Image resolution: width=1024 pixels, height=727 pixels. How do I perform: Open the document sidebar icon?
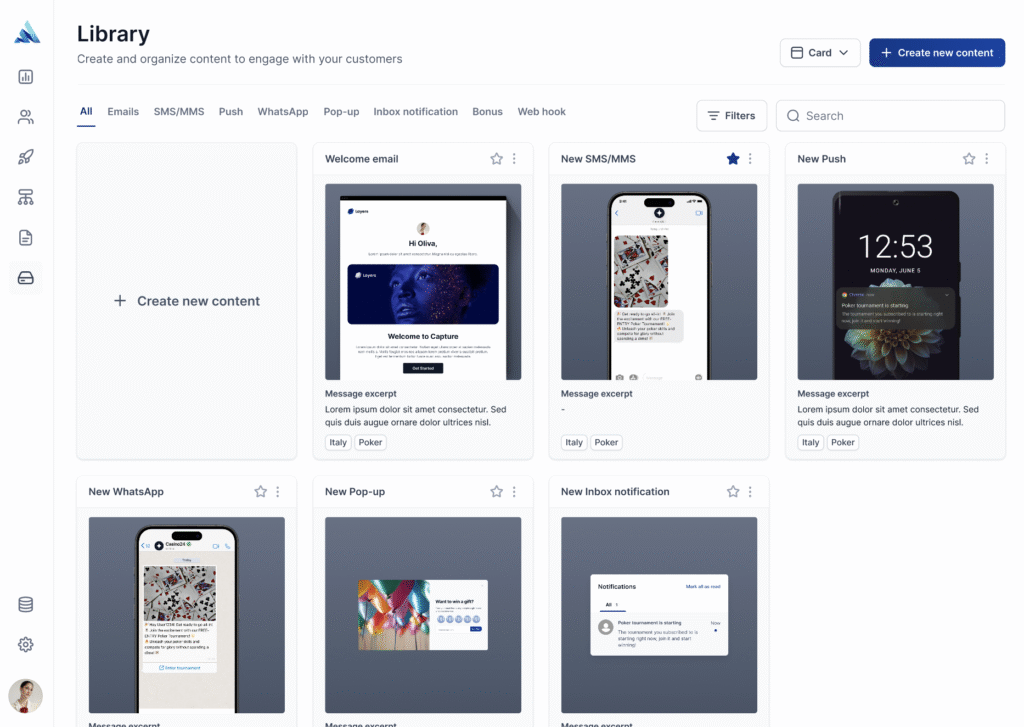point(25,238)
